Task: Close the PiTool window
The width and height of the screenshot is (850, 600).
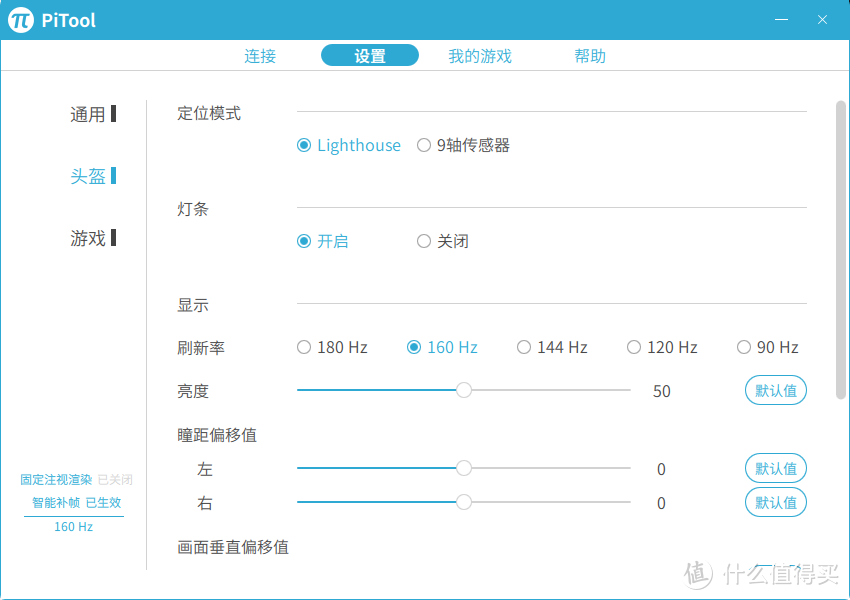Action: coord(822,20)
